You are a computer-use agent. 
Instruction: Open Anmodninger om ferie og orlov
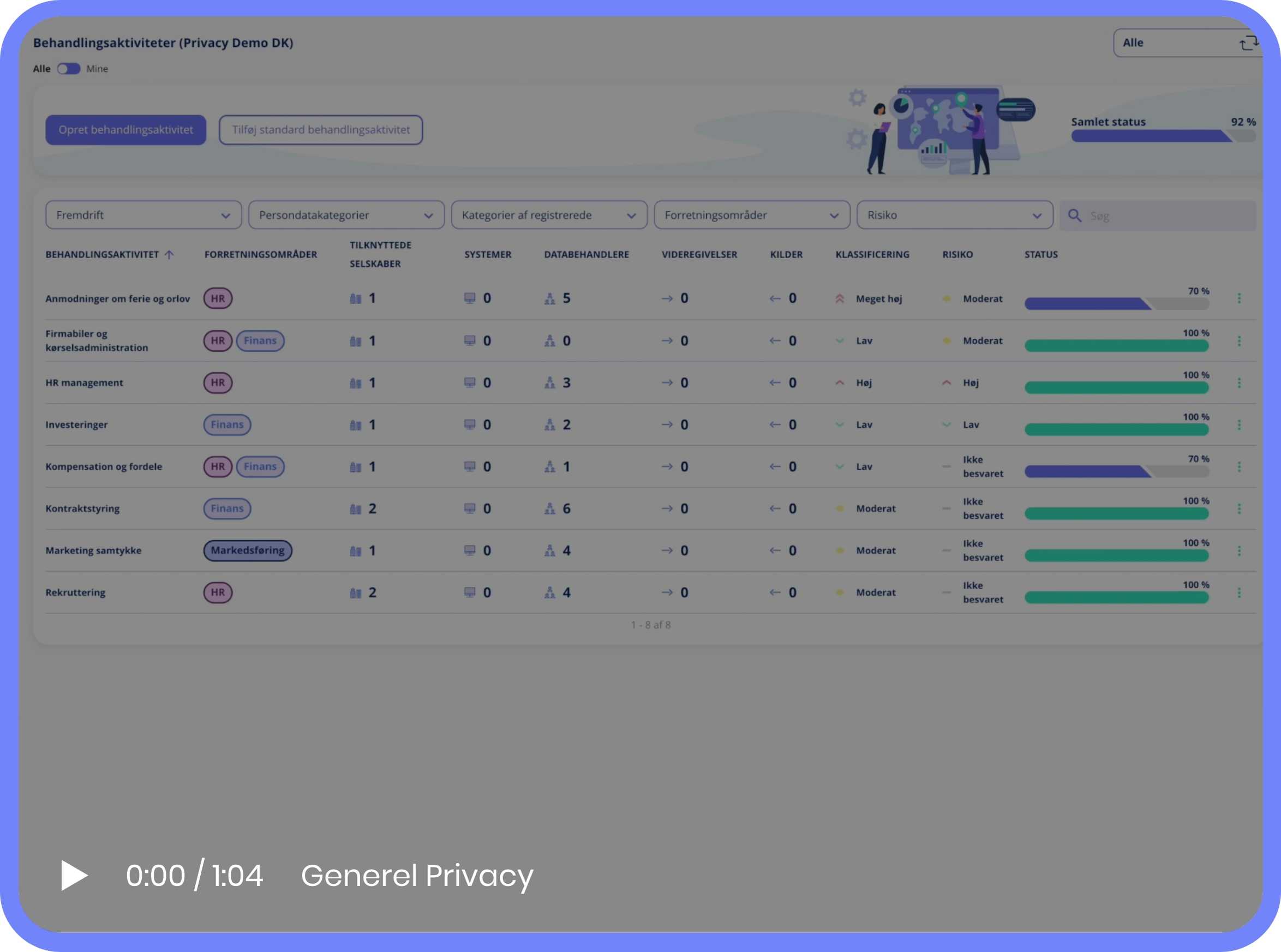[x=117, y=298]
